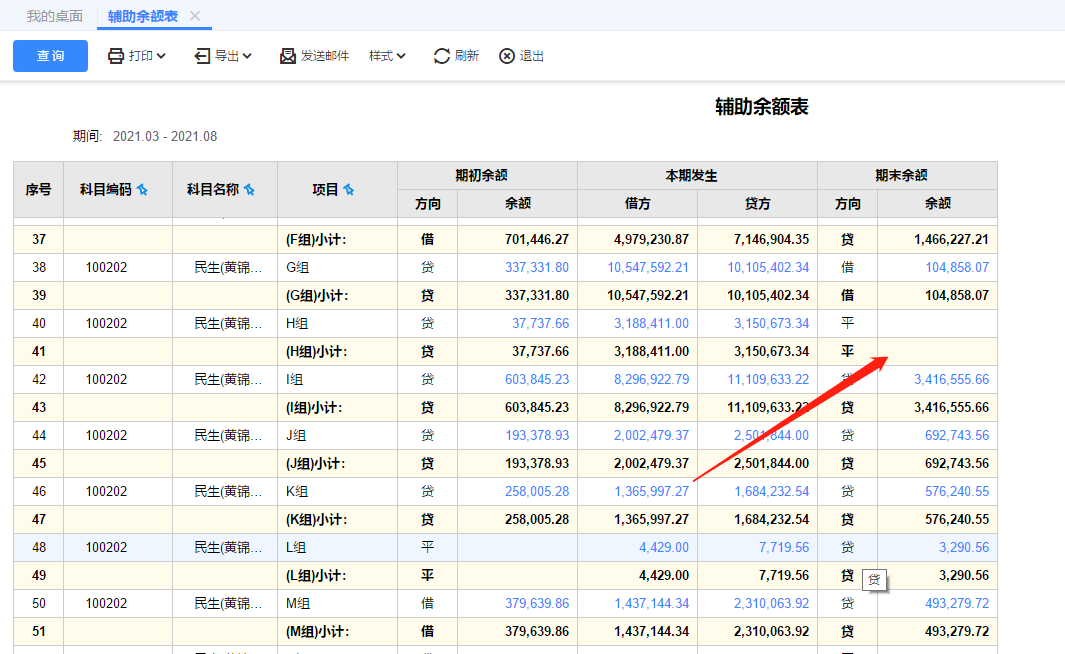Image resolution: width=1065 pixels, height=654 pixels.
Task: Open K组 credit amount 1,684,232.54 link
Action: point(772,491)
